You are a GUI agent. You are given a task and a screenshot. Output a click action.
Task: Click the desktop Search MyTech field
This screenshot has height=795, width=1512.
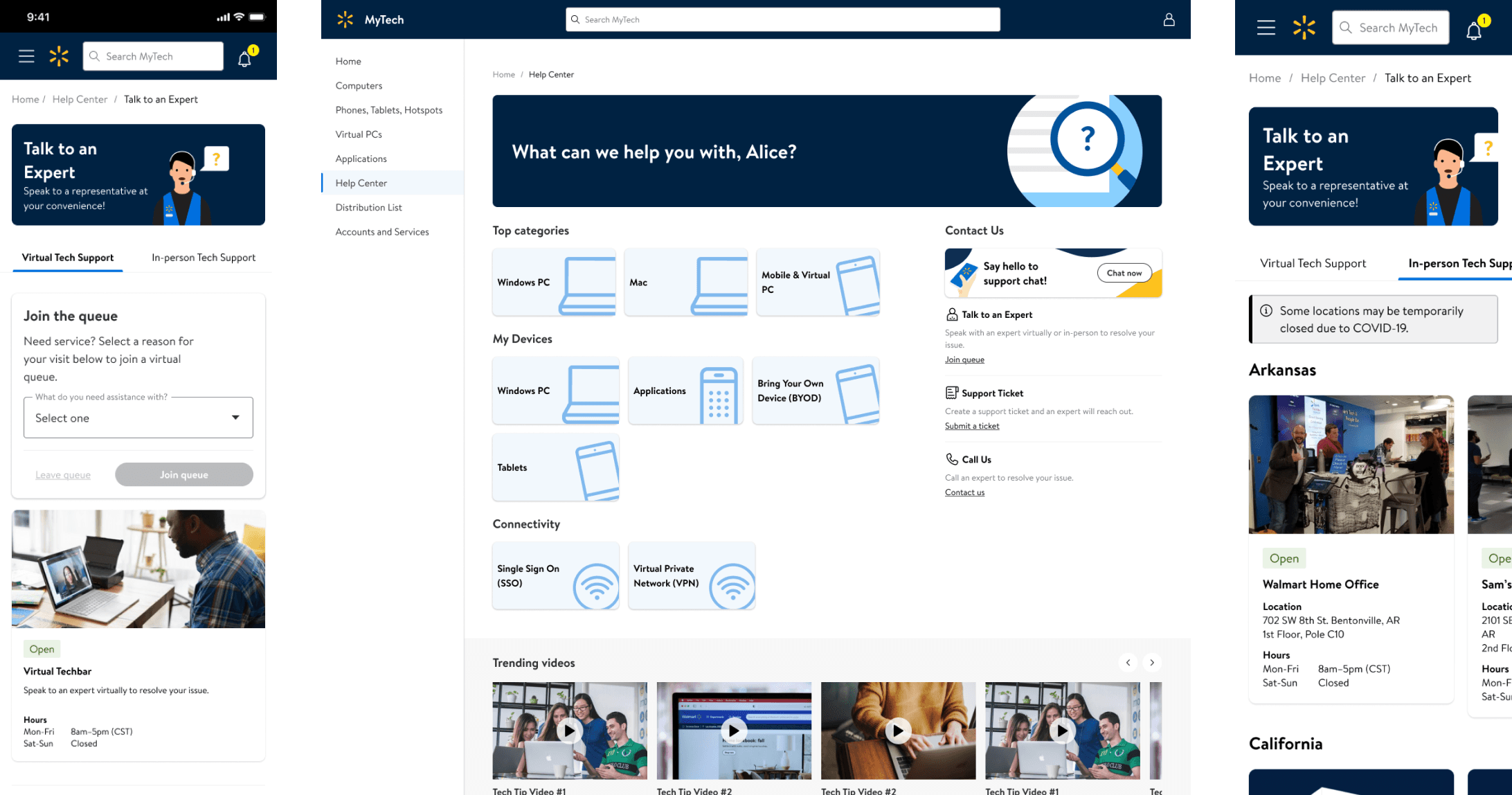click(782, 19)
